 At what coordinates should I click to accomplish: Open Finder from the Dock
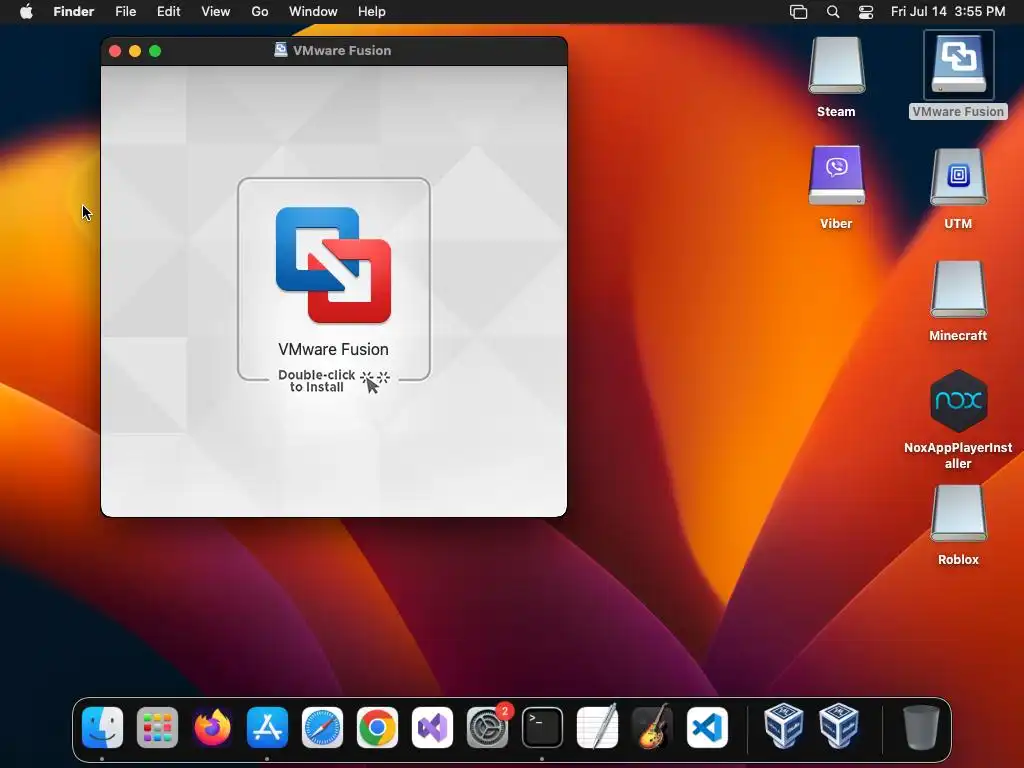(103, 727)
